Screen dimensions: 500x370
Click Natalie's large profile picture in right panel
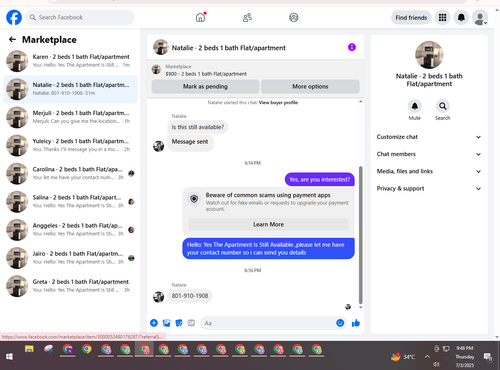[429, 55]
